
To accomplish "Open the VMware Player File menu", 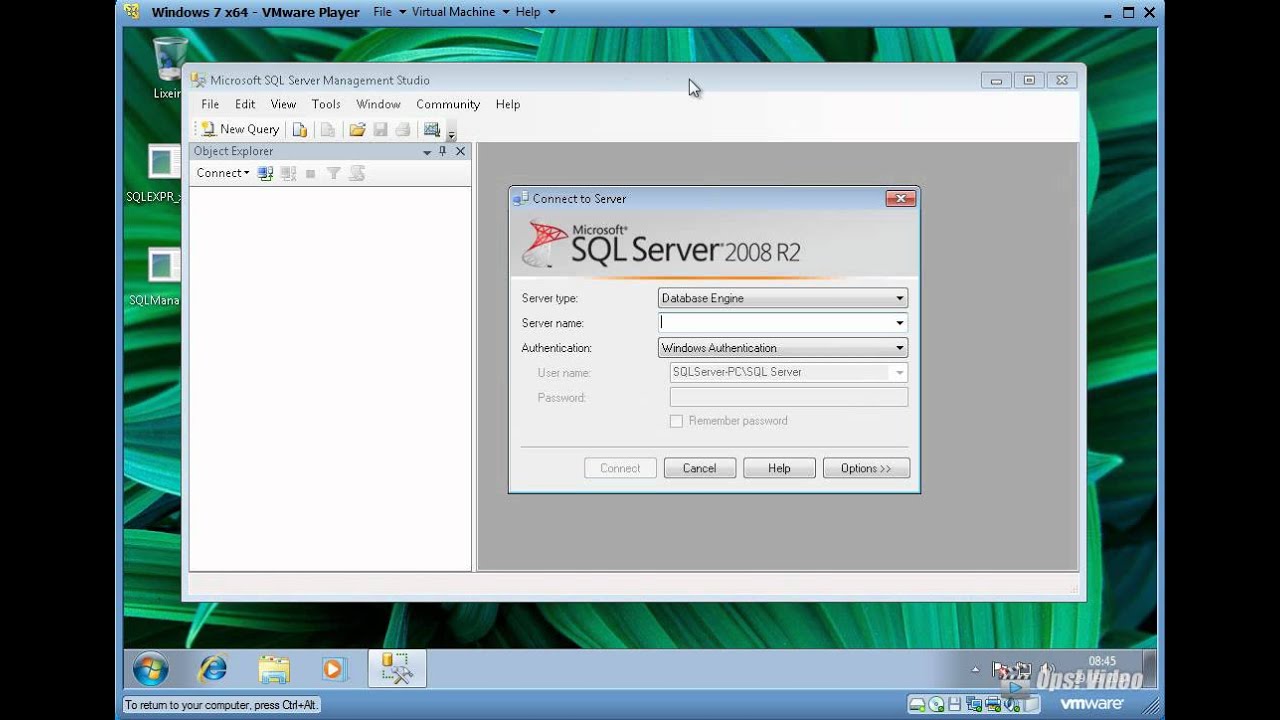I will click(390, 12).
